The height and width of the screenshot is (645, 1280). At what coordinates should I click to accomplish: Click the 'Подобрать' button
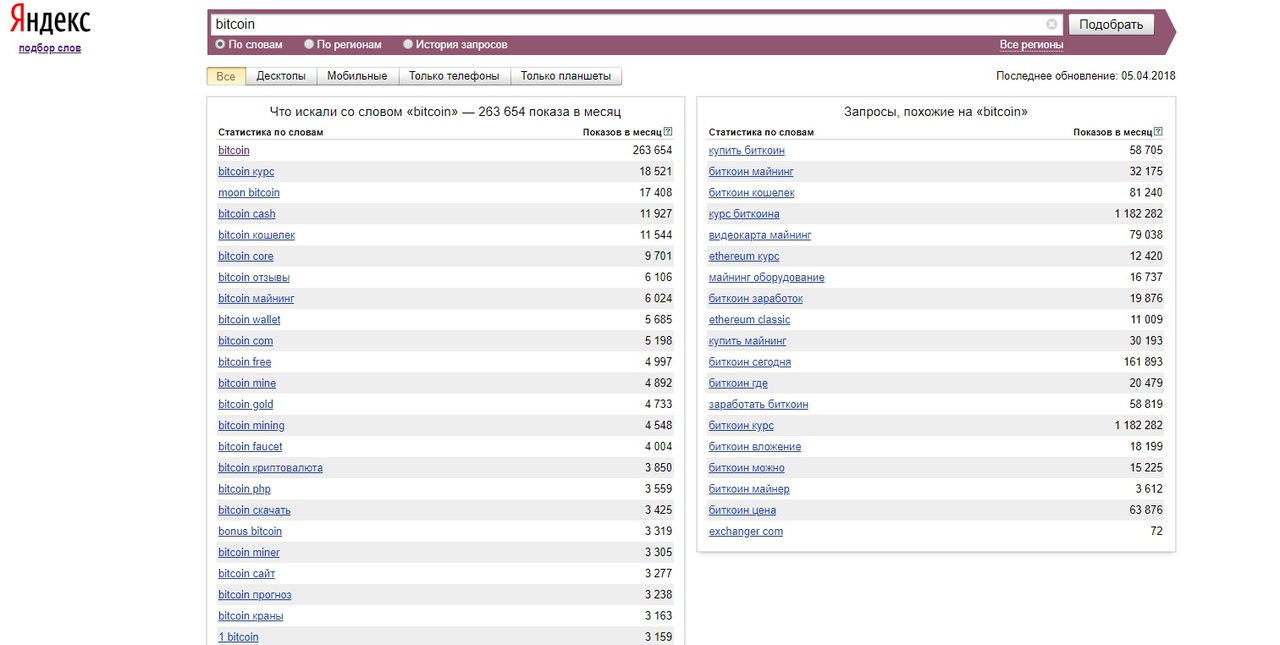pos(1111,24)
